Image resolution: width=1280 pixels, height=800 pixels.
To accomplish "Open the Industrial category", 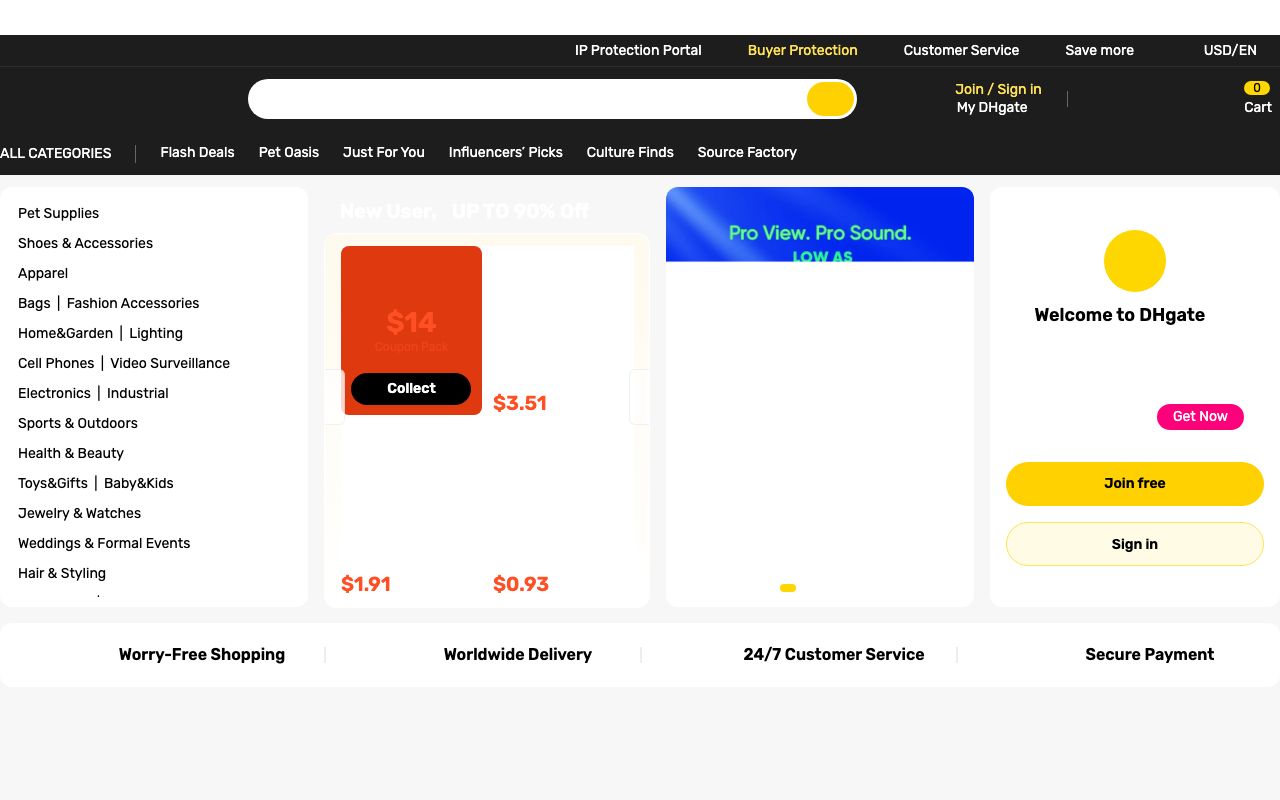I will point(138,393).
